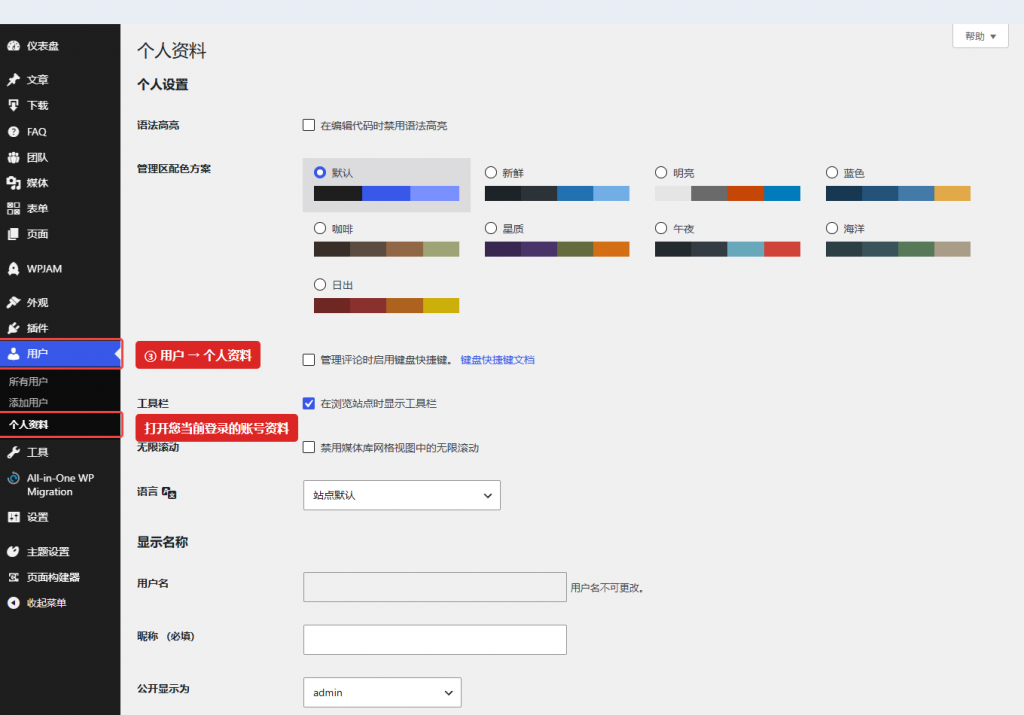Open the public display name admin dropdown
The width and height of the screenshot is (1024, 715).
[382, 692]
